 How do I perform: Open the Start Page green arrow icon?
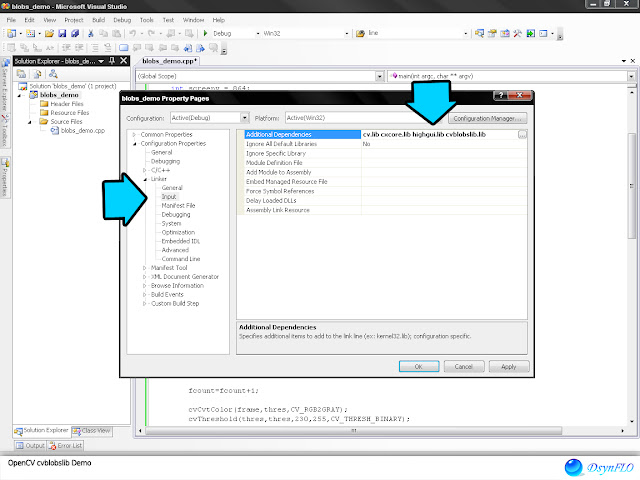pyautogui.click(x=530, y=33)
